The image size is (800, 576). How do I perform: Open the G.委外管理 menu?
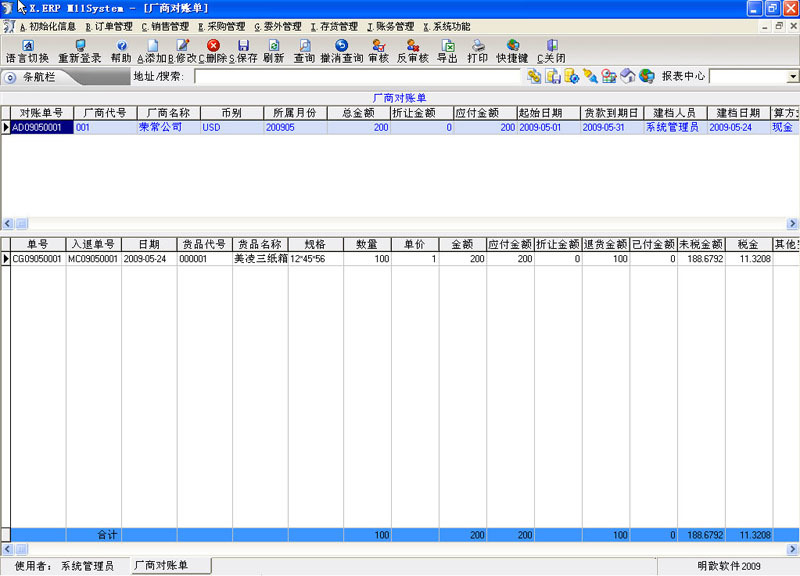pyautogui.click(x=278, y=27)
